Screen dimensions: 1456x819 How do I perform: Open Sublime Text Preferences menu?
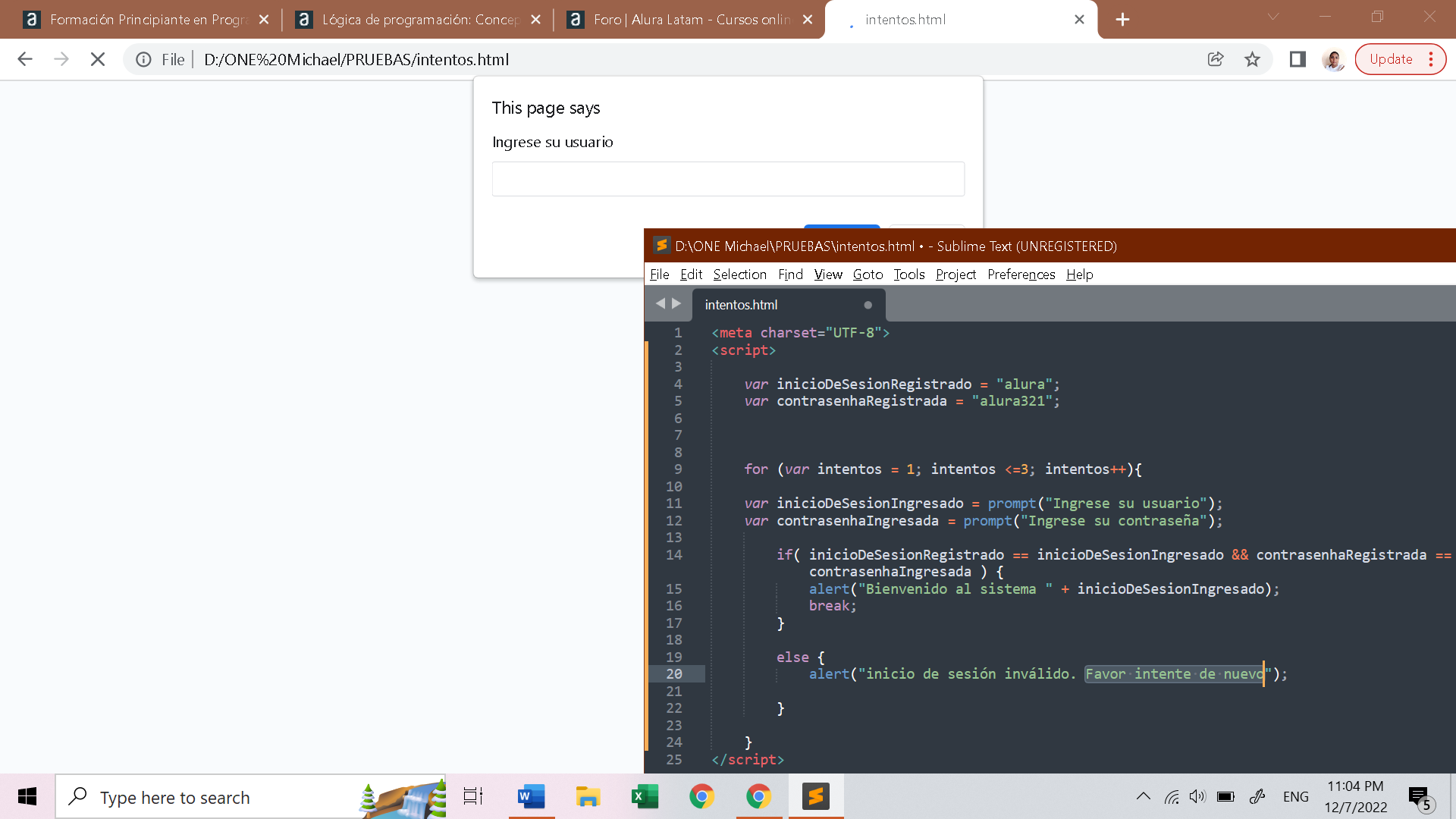(1021, 275)
